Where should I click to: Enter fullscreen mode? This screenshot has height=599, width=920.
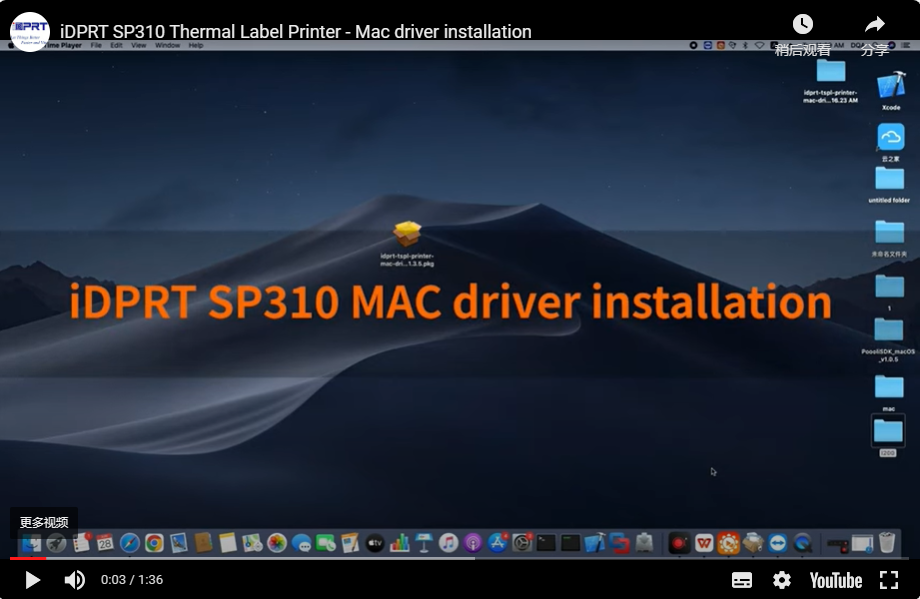[x=888, y=580]
